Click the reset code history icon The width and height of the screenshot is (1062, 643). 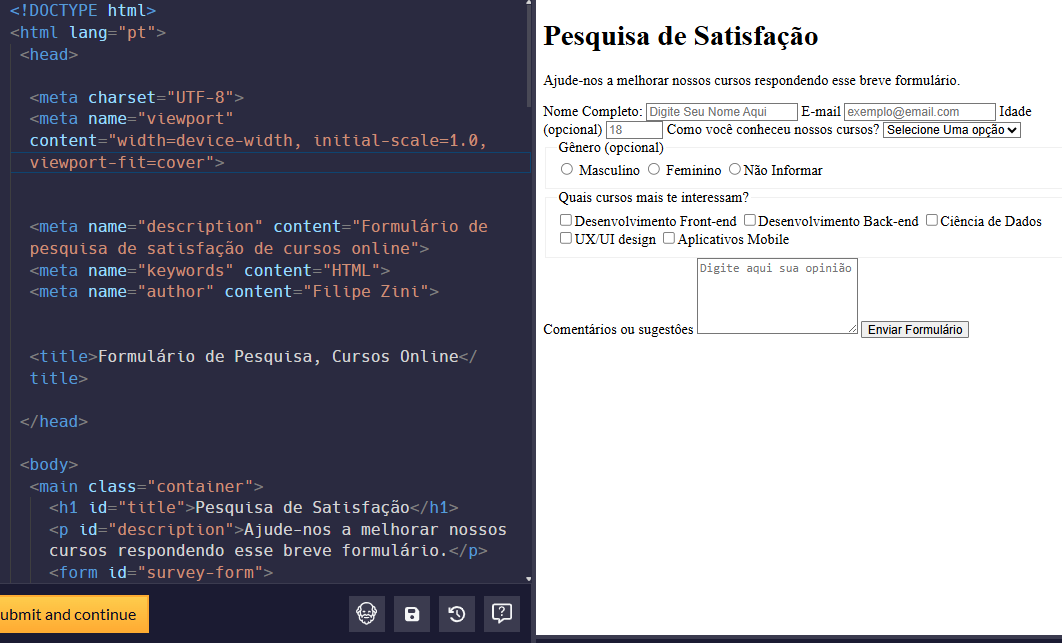pyautogui.click(x=456, y=614)
